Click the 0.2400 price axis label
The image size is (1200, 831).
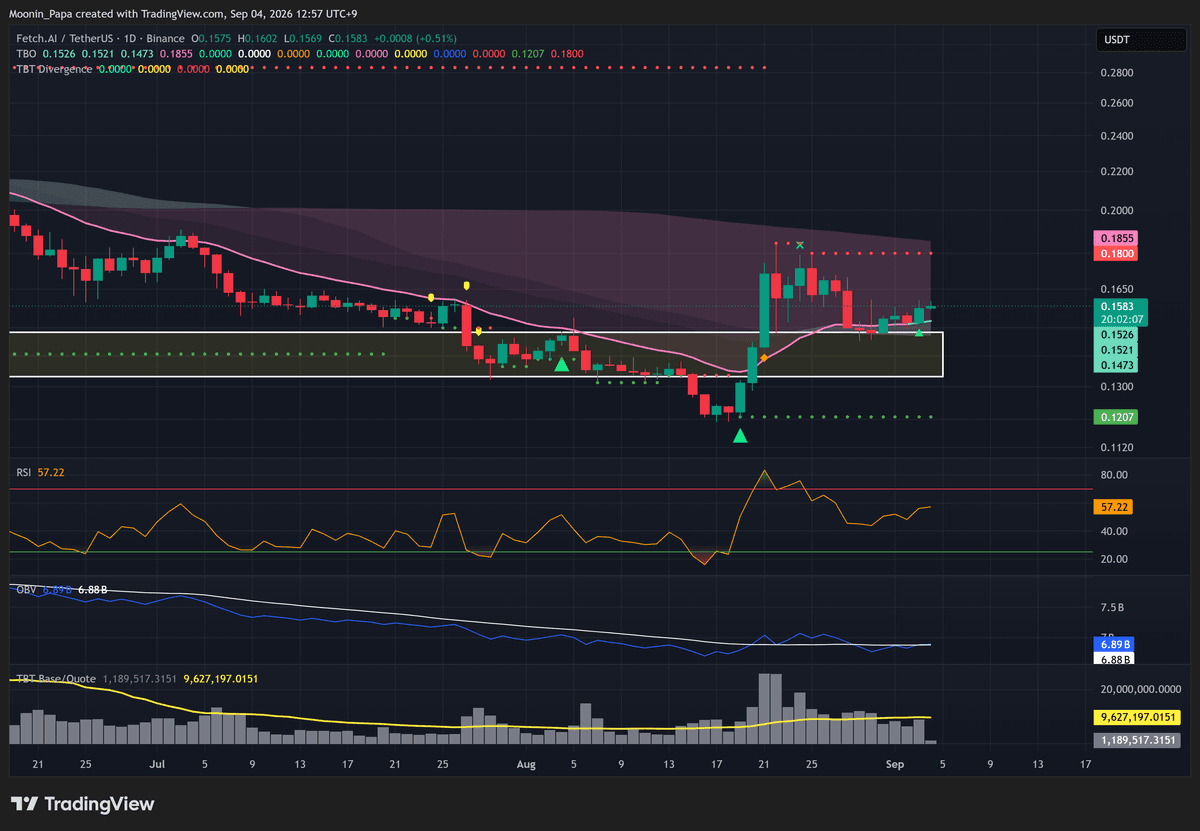1116,136
